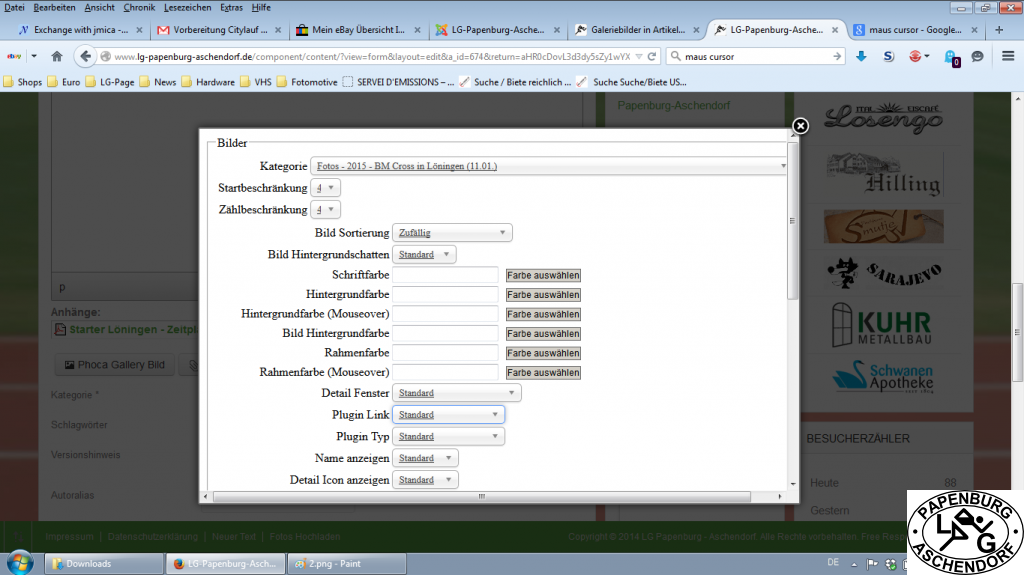Expand the Detail Fenster dropdown
The height and width of the screenshot is (575, 1024).
pos(456,394)
